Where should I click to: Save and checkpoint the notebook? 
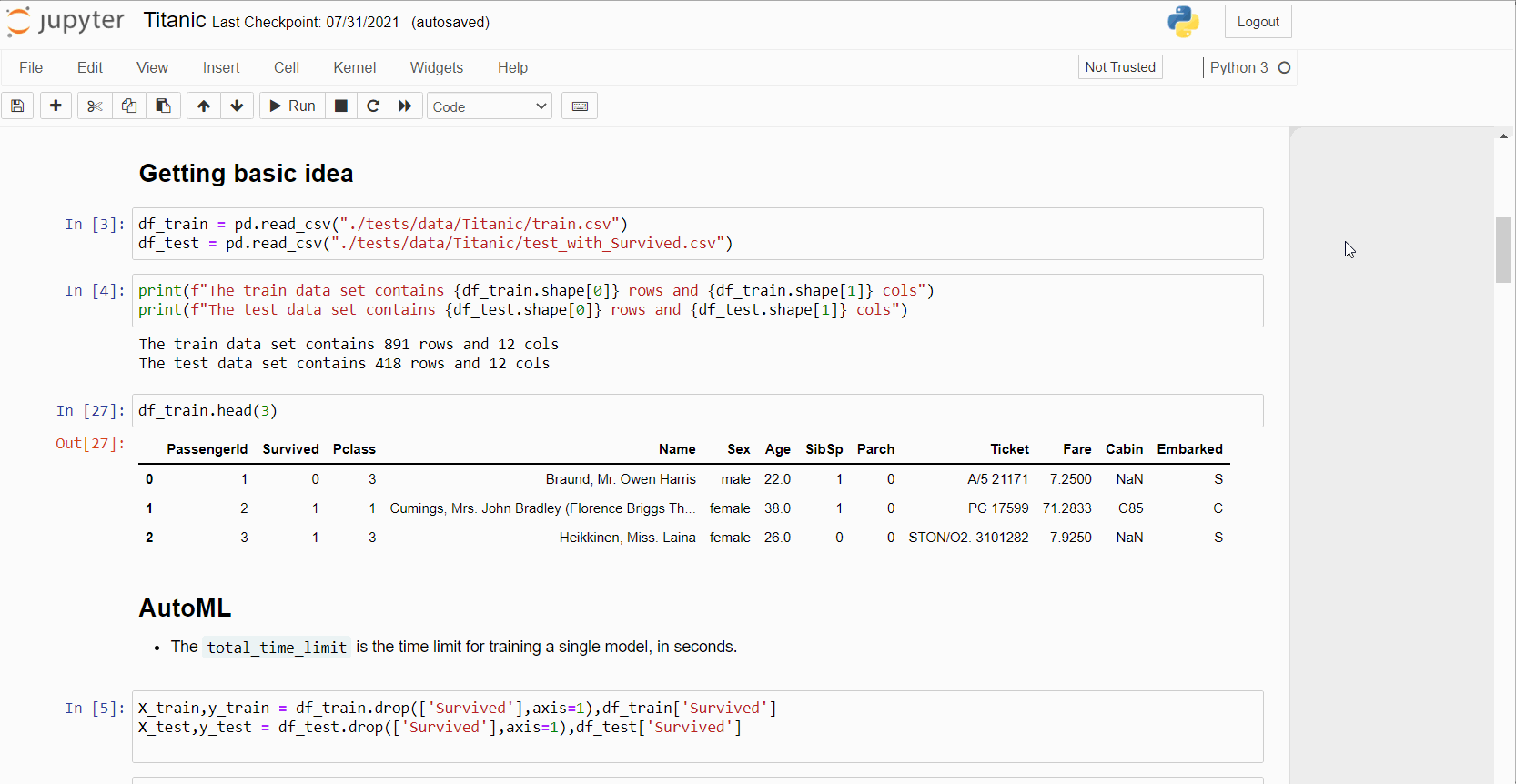17,106
